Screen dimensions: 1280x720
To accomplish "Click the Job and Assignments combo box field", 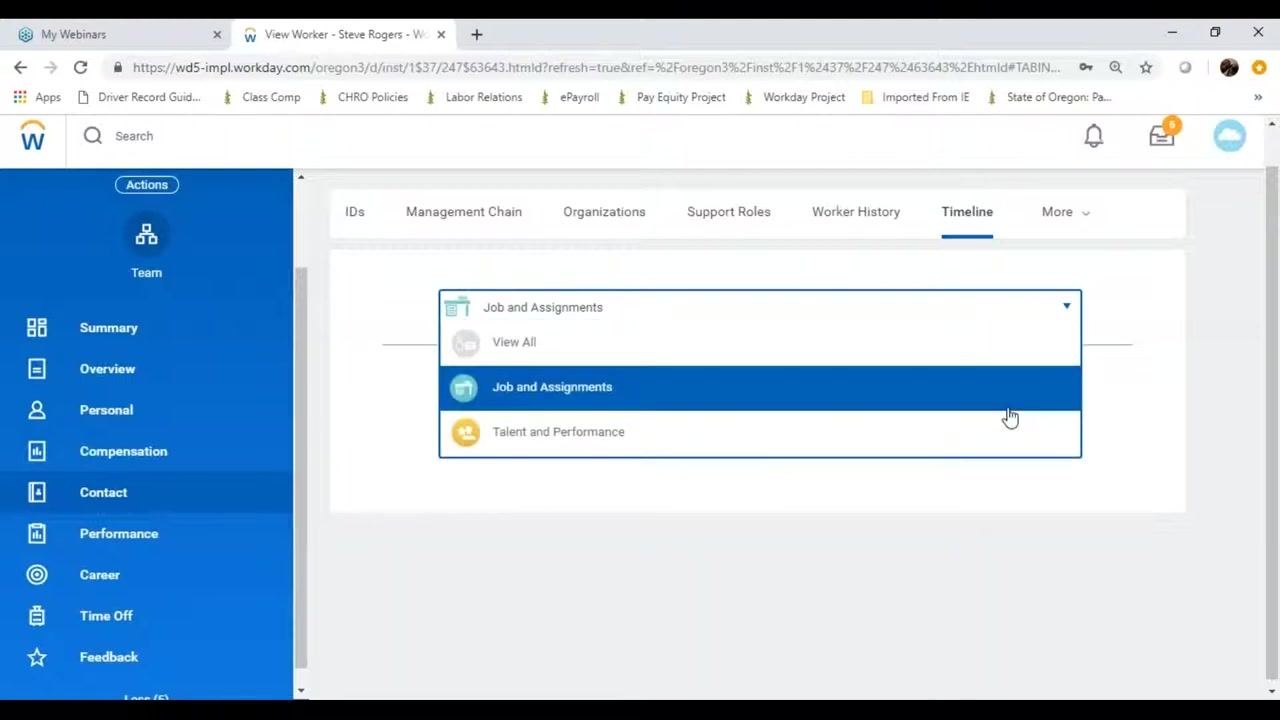I will [760, 307].
